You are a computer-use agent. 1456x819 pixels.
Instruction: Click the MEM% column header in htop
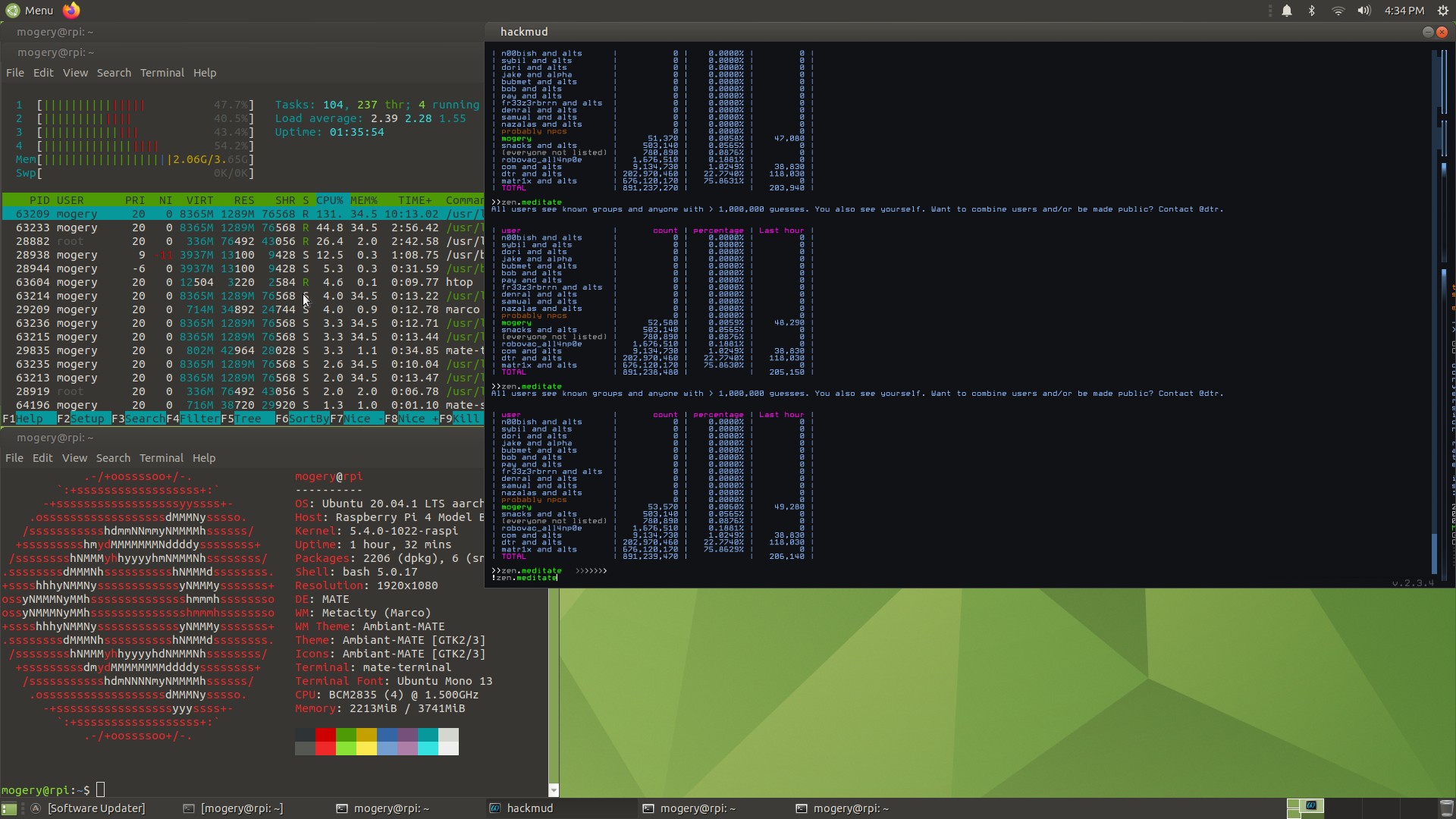pyautogui.click(x=364, y=200)
